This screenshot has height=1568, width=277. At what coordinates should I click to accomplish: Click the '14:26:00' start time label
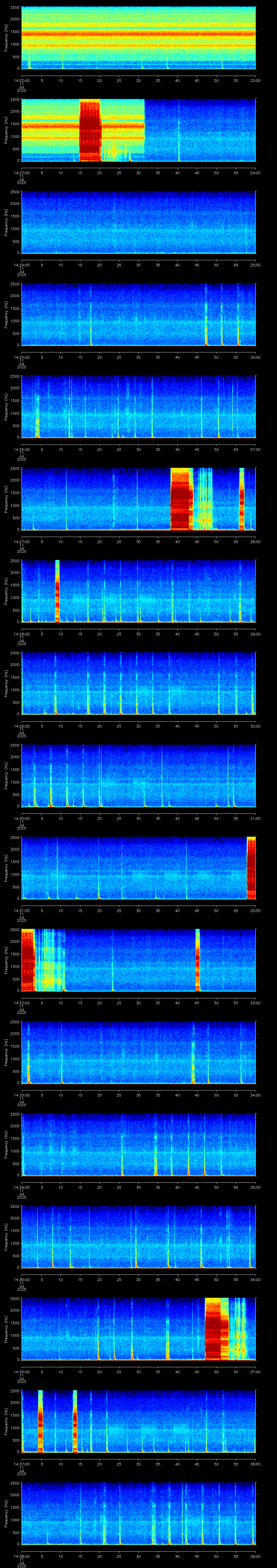pos(21,449)
